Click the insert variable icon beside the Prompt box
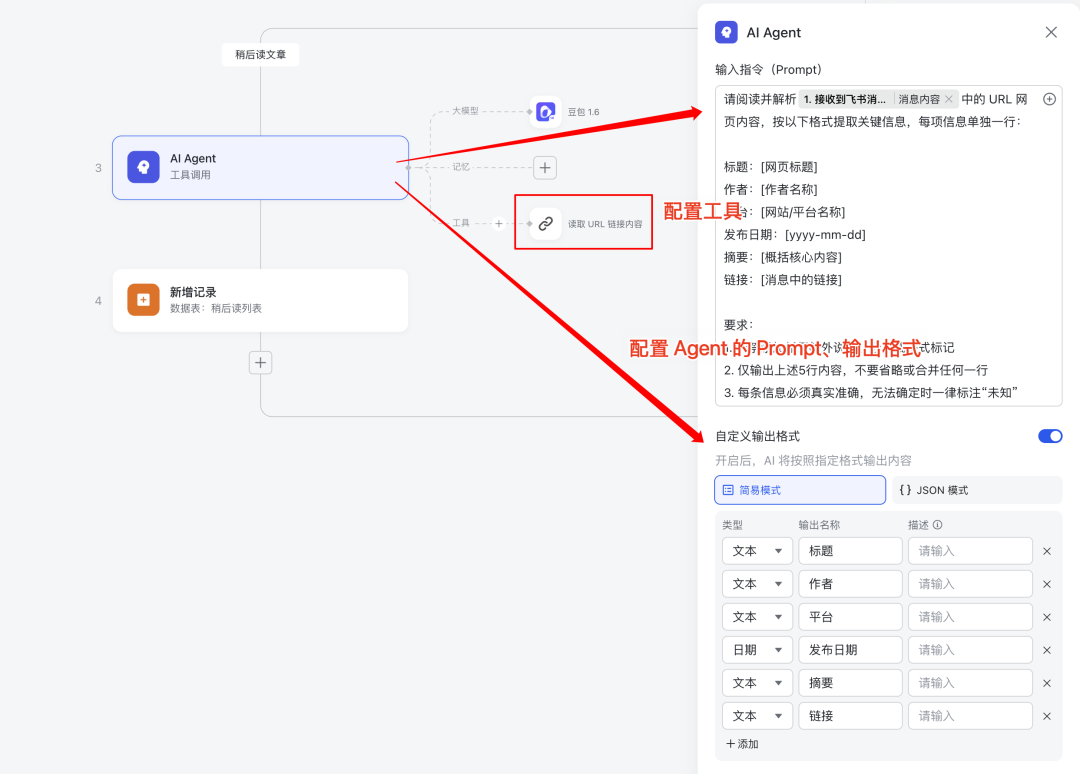Screen dimensions: 1080x774 tap(1048, 98)
